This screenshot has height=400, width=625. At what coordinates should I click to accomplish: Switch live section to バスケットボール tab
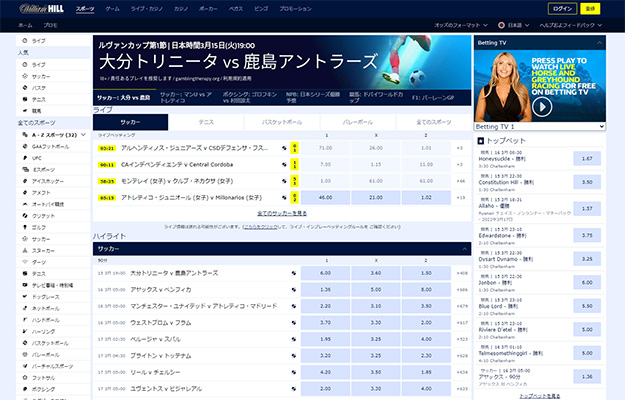point(282,122)
